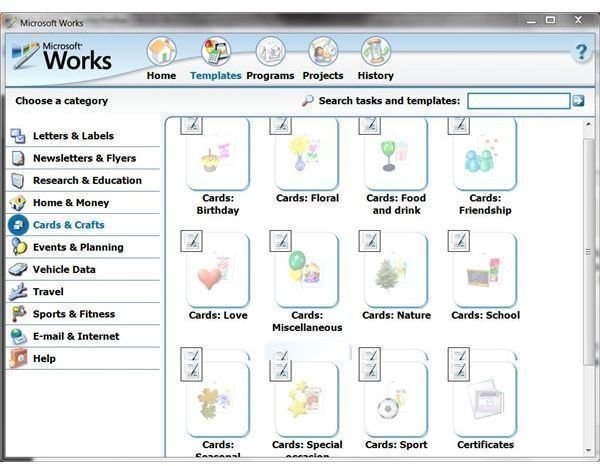
Task: Open the Cards: Seasonal template
Action: (x=218, y=399)
